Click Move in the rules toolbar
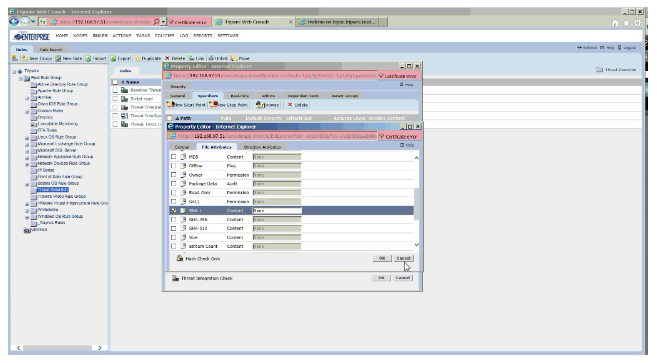Screen dimensions: 657x363 pos(240,58)
